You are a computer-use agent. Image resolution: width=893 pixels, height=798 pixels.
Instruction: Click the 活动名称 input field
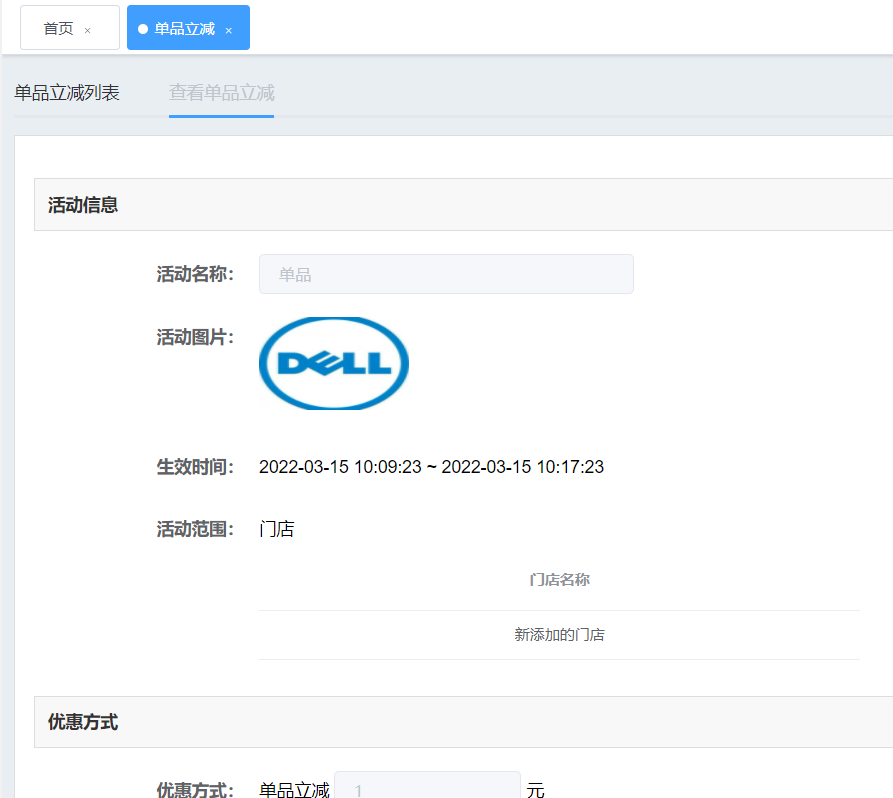[x=446, y=274]
